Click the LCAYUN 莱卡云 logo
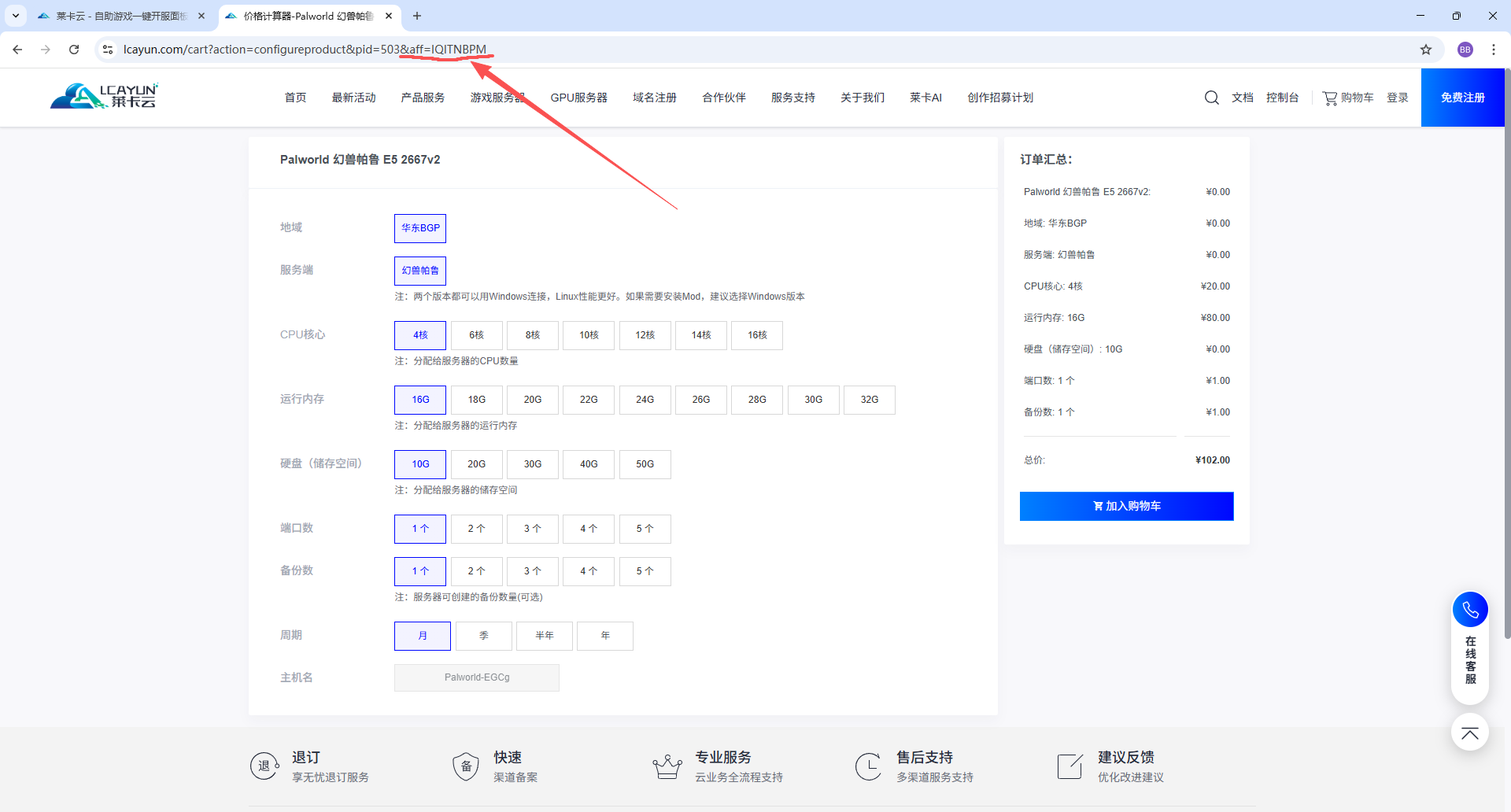Screen dimensions: 1511x812 click(x=105, y=96)
